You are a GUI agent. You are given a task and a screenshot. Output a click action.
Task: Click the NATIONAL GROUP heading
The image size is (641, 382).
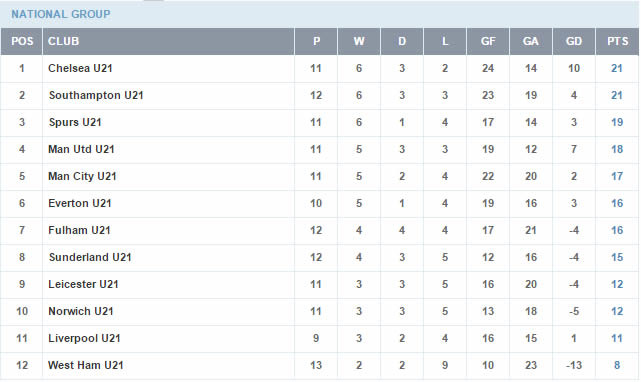click(61, 14)
